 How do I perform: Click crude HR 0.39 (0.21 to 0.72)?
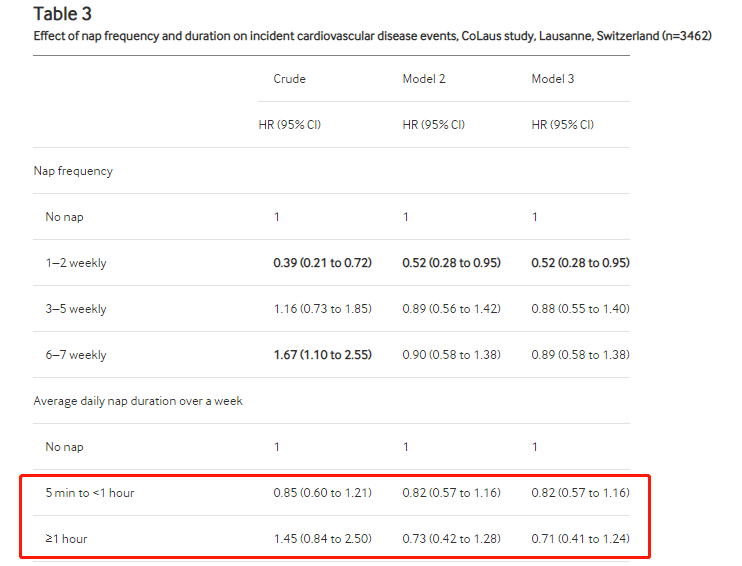(x=322, y=263)
